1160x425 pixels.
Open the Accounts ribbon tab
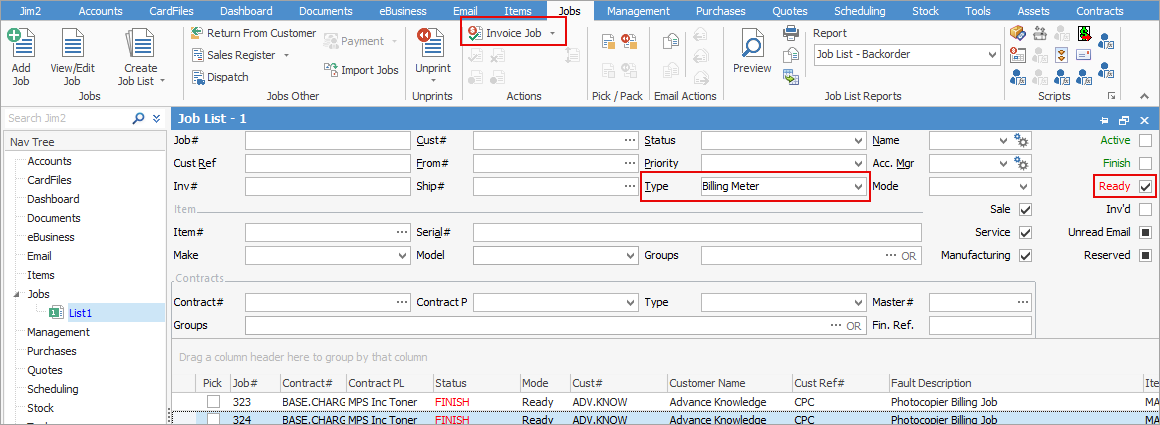point(101,11)
